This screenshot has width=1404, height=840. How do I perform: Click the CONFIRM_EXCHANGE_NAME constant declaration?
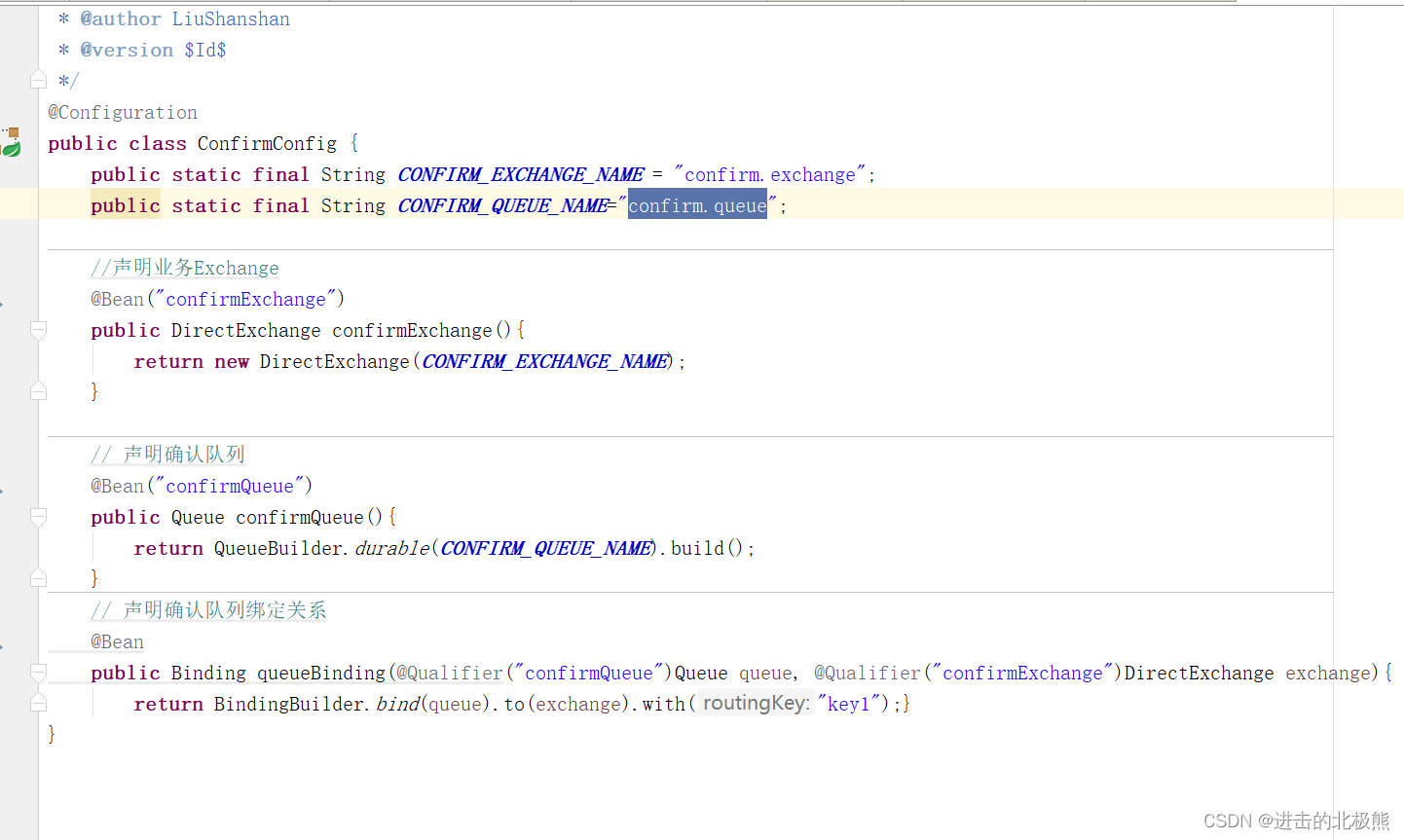coord(521,174)
